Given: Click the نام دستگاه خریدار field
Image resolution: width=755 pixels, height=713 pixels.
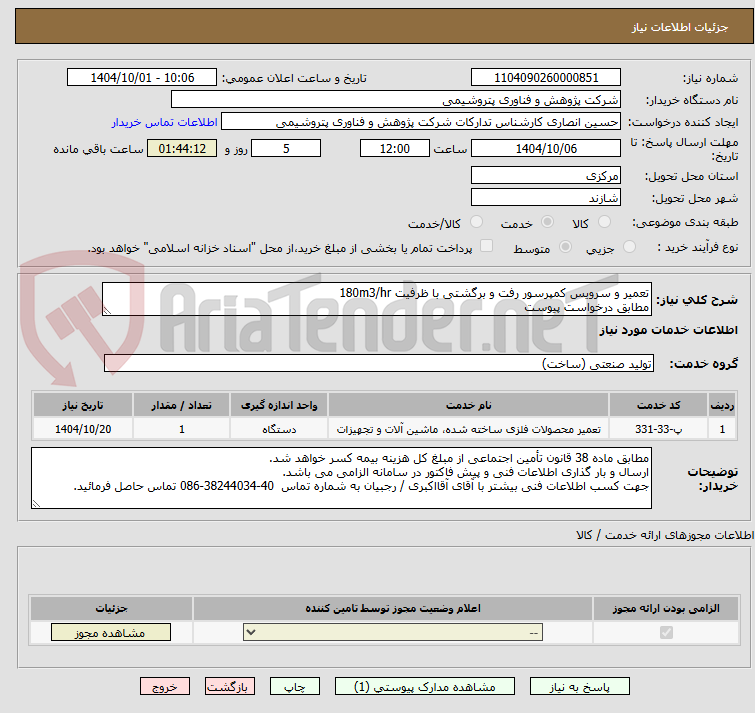Looking at the screenshot, I should (x=396, y=100).
